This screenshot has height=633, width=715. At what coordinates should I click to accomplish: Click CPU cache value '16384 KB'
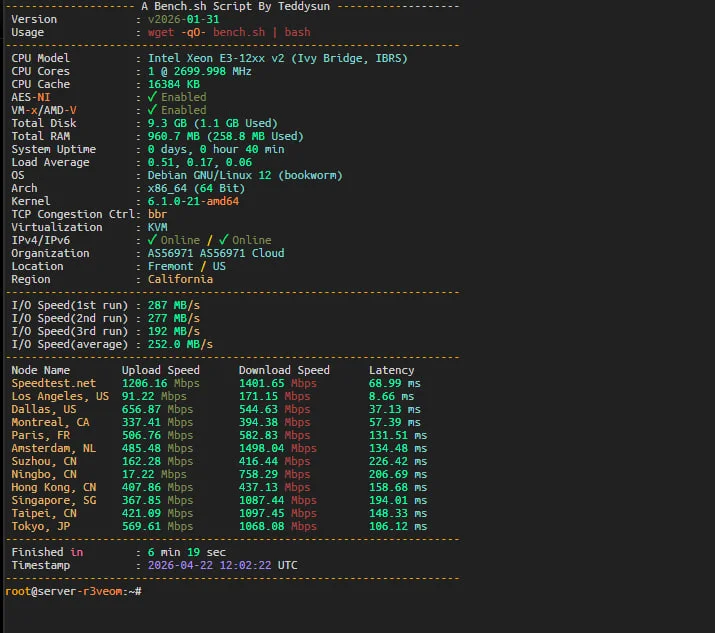click(174, 84)
